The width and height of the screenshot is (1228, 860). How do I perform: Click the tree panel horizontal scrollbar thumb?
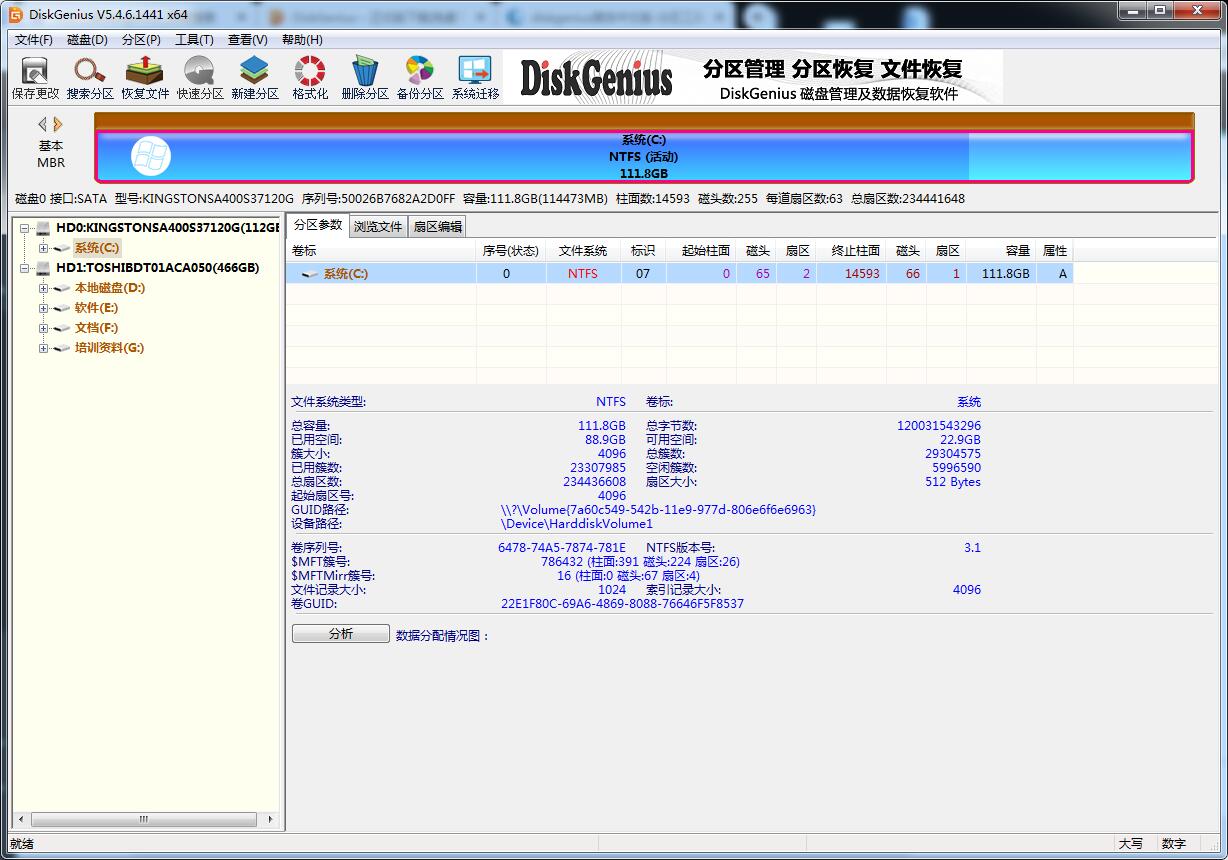[x=143, y=819]
